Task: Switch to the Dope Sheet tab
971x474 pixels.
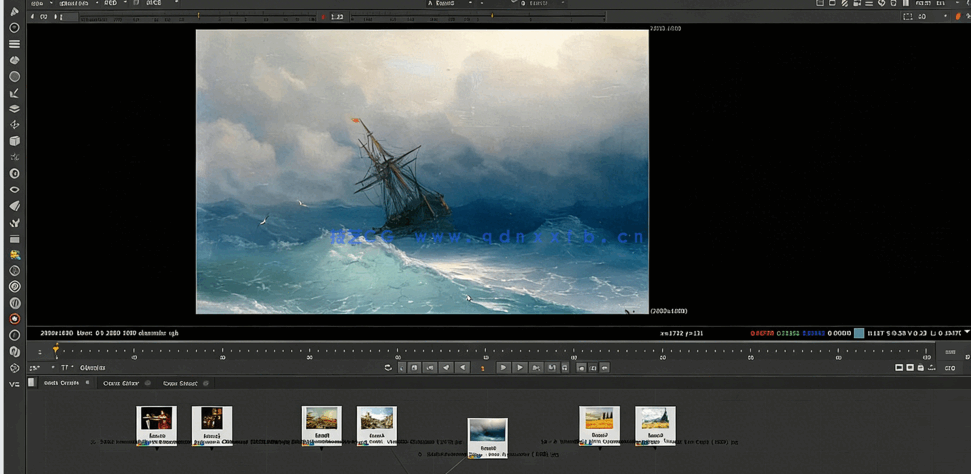Action: [x=181, y=383]
